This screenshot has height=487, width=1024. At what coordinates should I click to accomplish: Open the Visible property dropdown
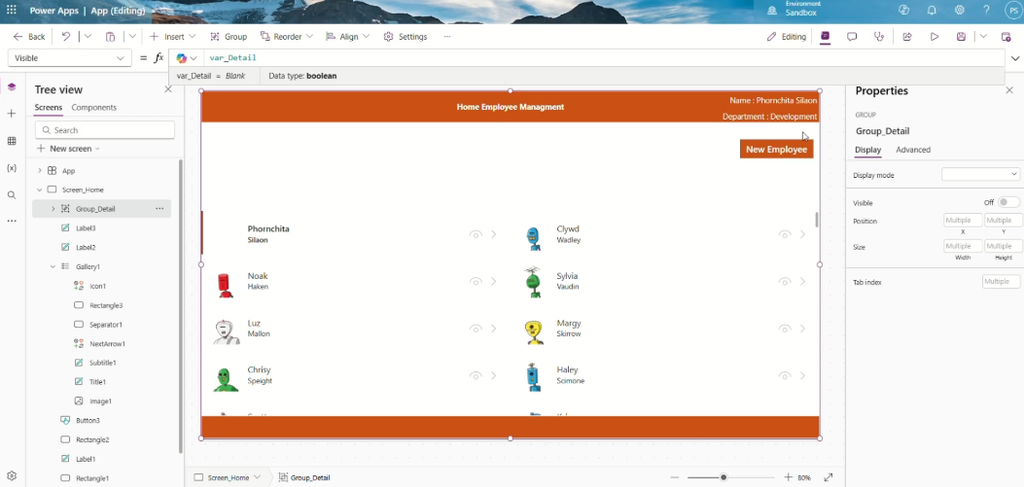(69, 58)
